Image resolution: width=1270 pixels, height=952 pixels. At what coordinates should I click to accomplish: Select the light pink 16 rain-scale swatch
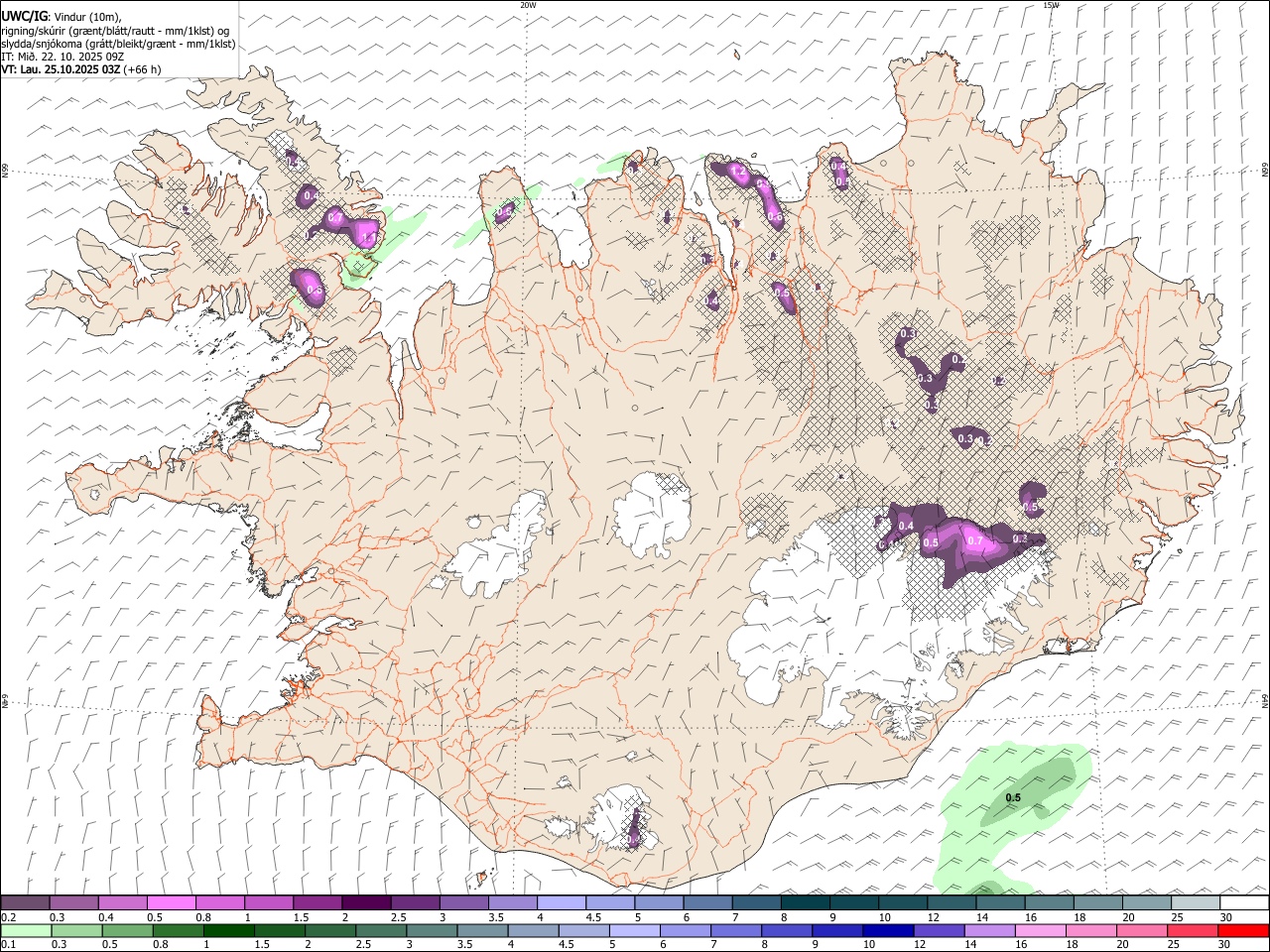click(x=1040, y=930)
